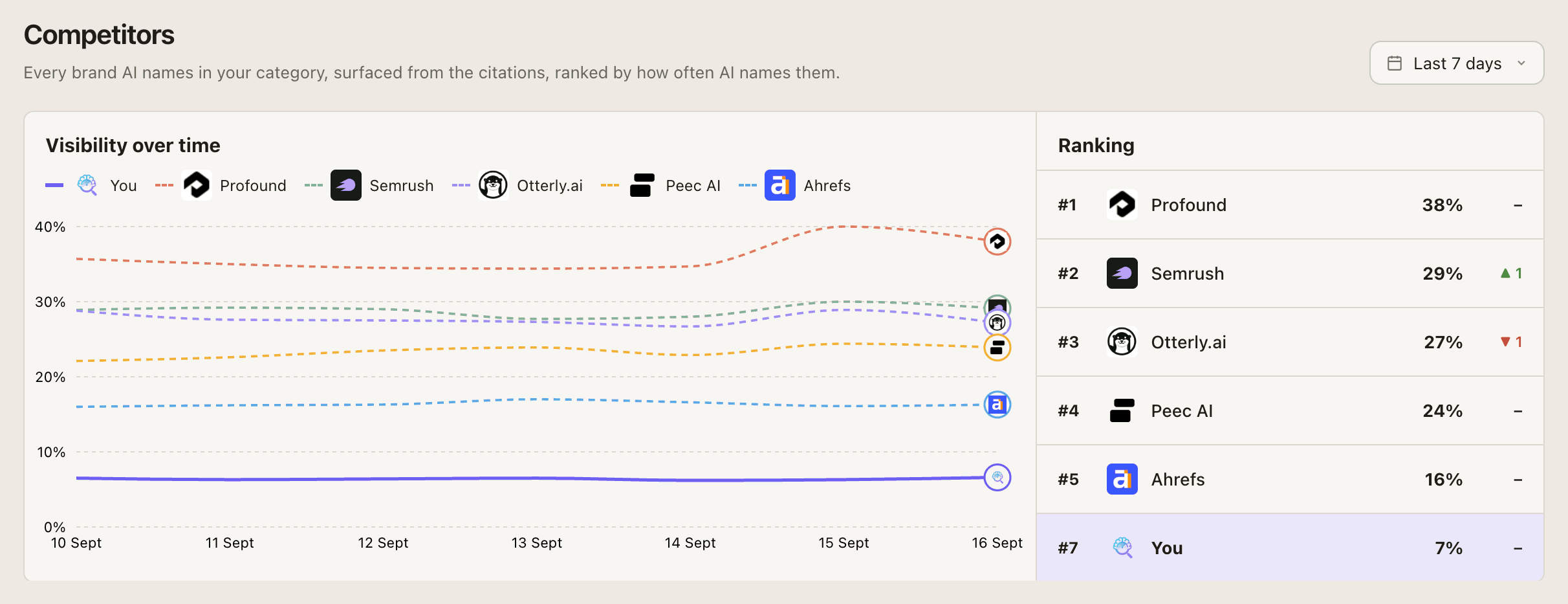Open the Last 7 days date range dropdown
1568x604 pixels.
[x=1456, y=63]
